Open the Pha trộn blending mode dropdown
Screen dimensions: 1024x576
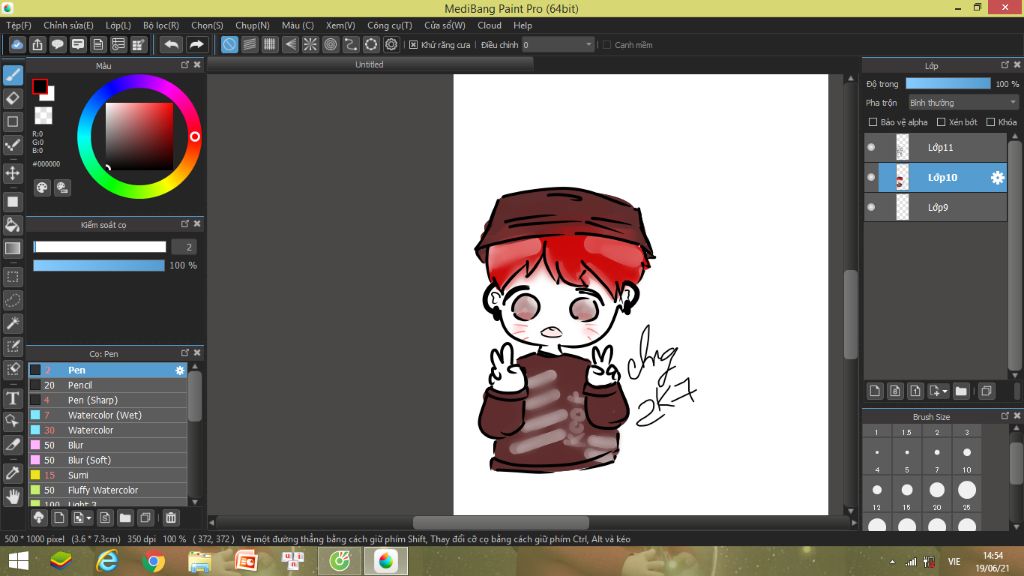963,103
